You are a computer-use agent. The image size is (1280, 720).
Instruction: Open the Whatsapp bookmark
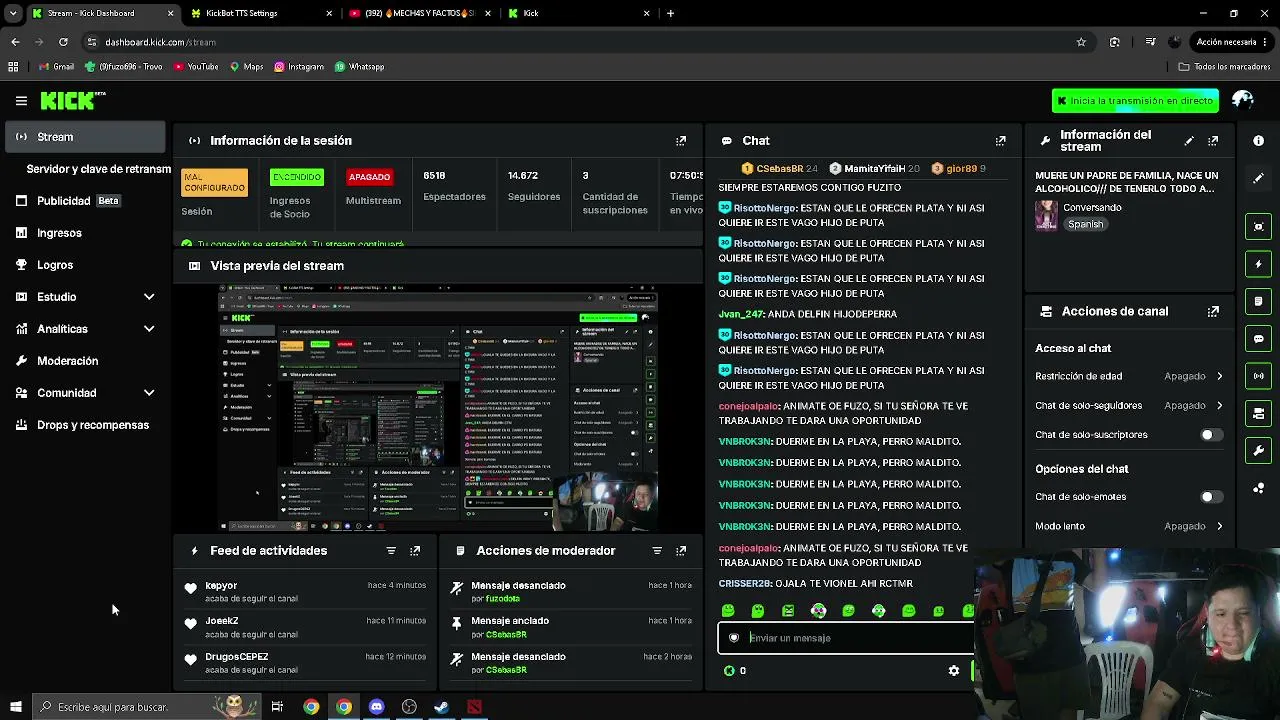[359, 67]
